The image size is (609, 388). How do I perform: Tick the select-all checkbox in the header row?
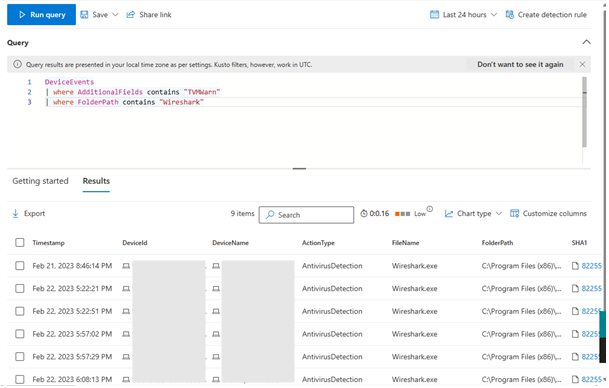(20, 243)
